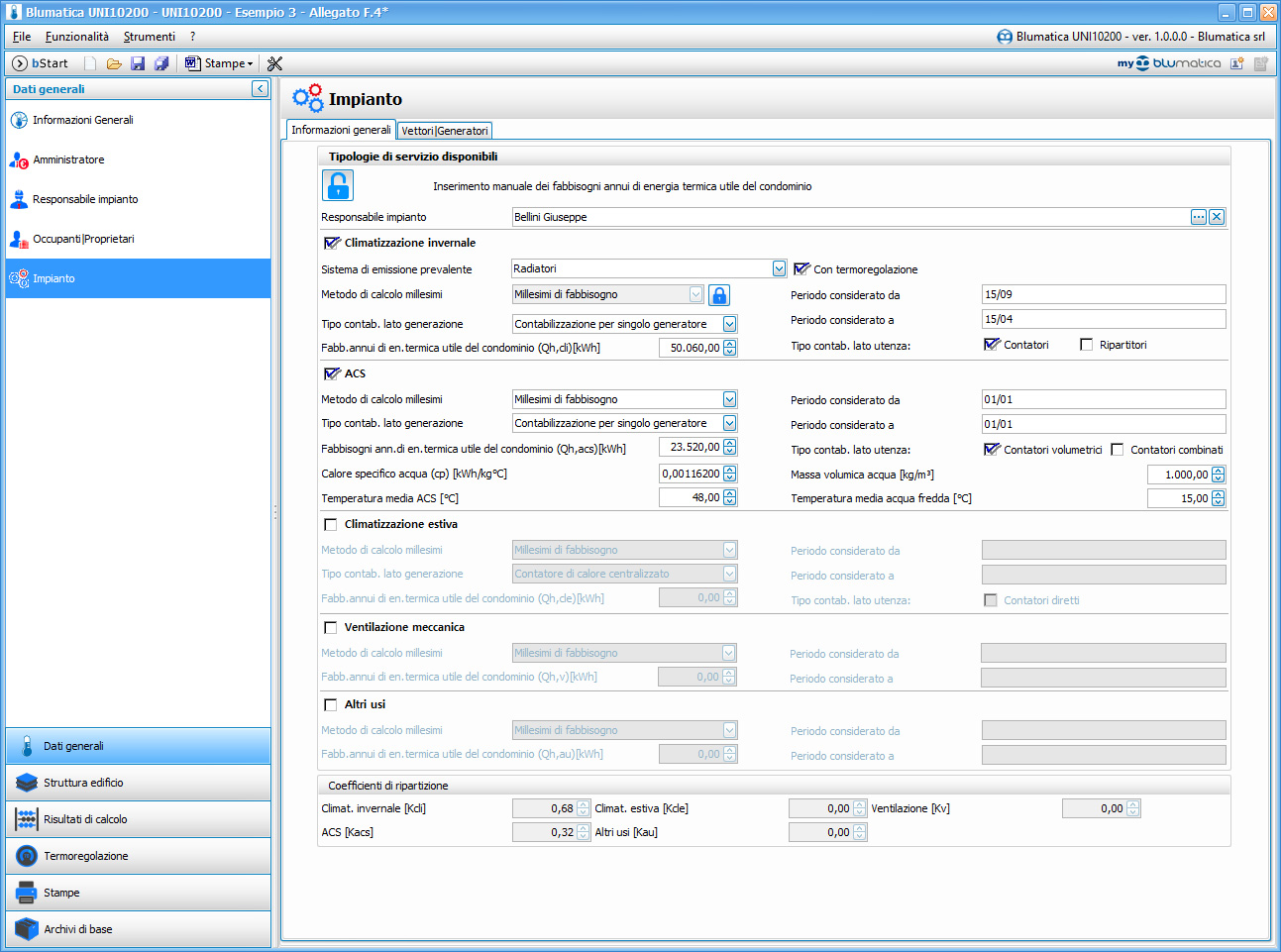Click the open folder toolbar icon
This screenshot has width=1281, height=952.
click(x=114, y=63)
